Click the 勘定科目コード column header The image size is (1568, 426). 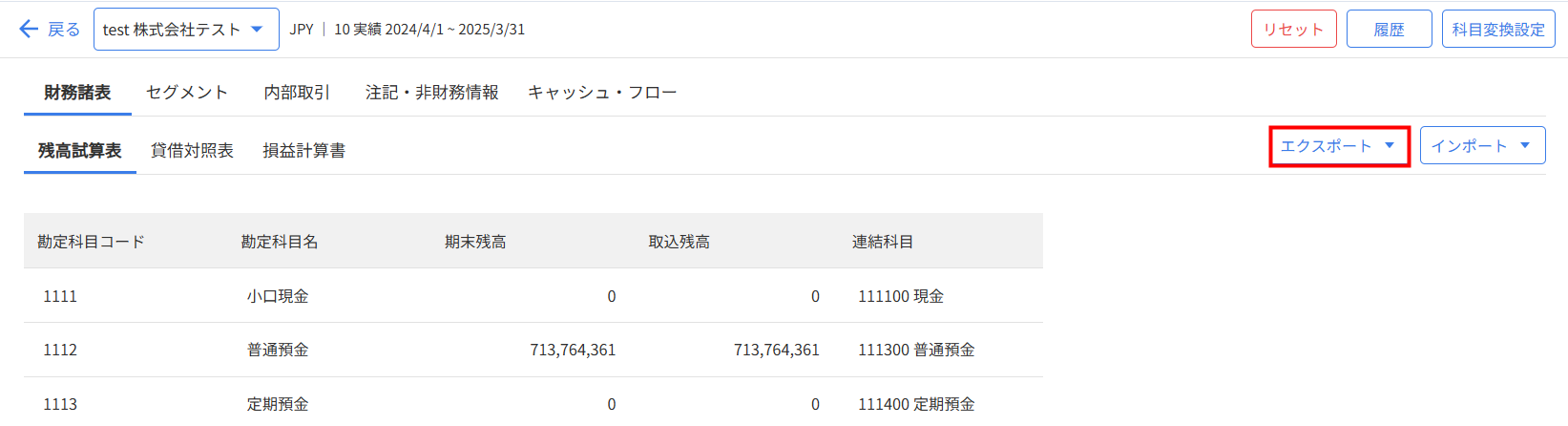(91, 242)
